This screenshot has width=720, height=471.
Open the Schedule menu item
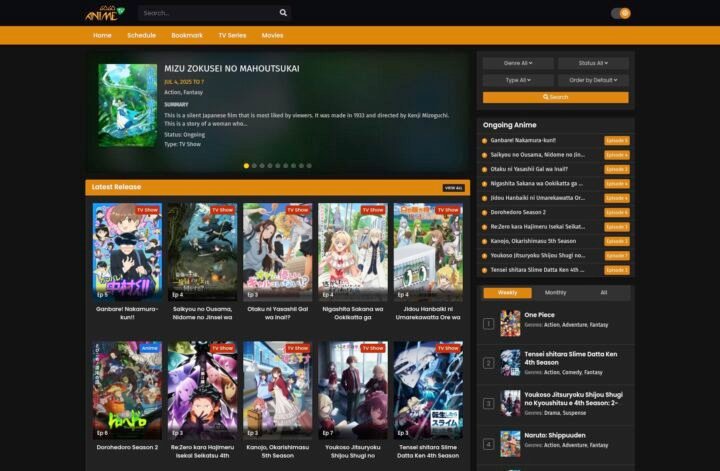point(141,35)
